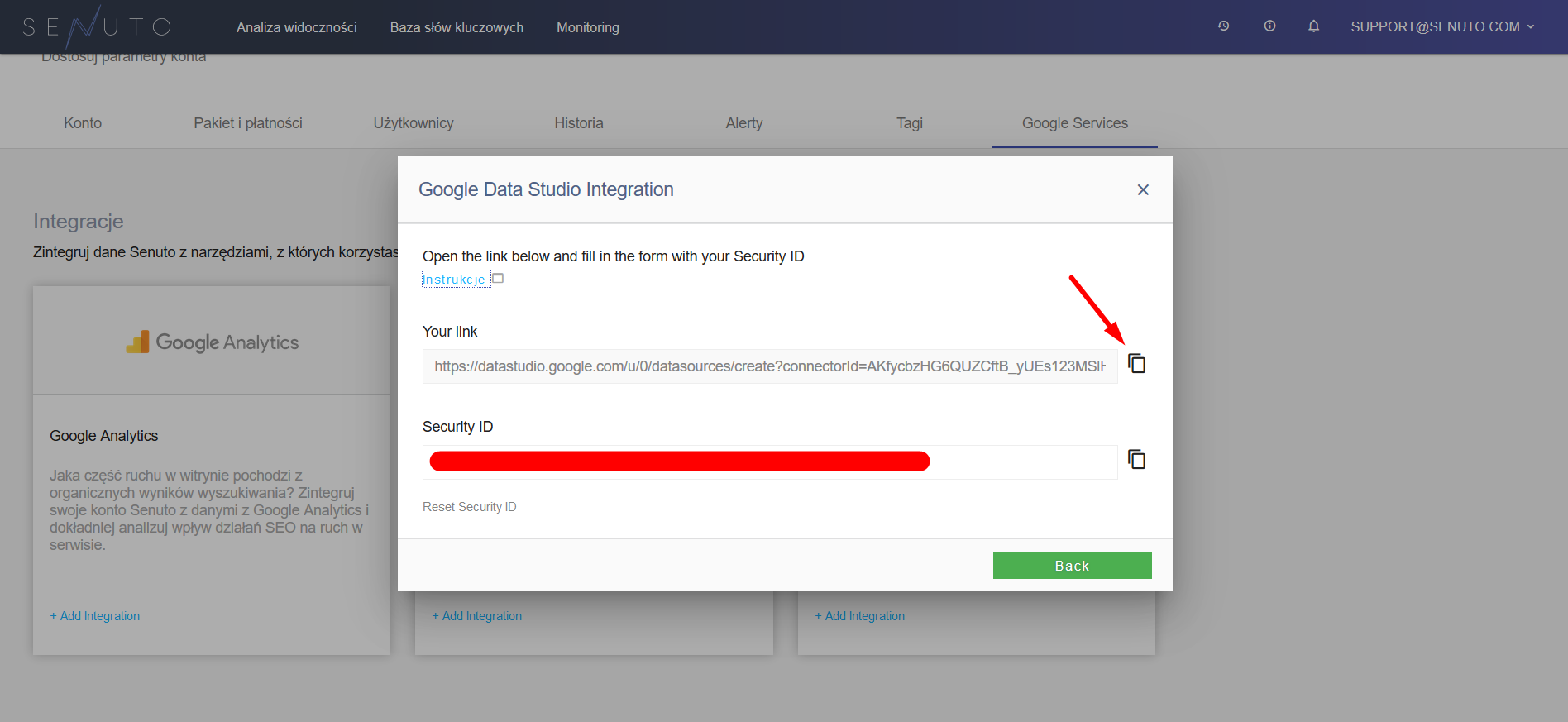The image size is (1568, 722).
Task: Switch to the Alerty tab
Action: (744, 123)
